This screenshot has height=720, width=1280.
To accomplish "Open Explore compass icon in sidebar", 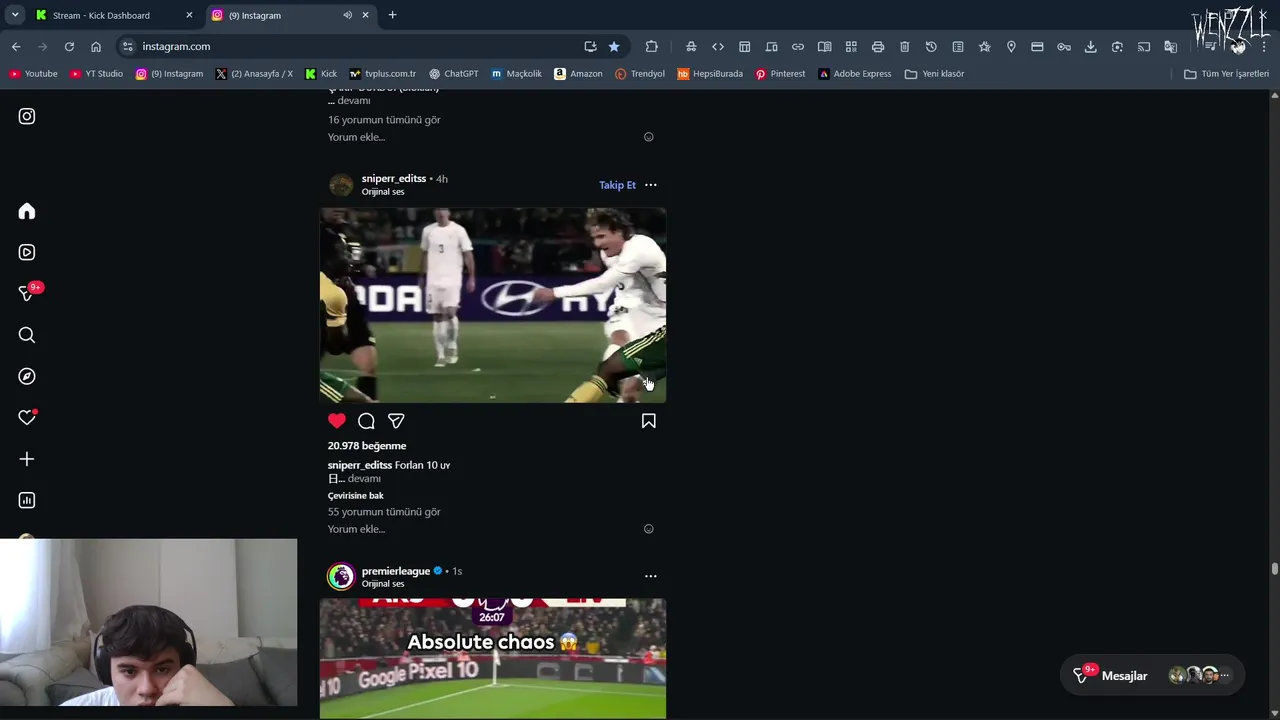I will 27,376.
